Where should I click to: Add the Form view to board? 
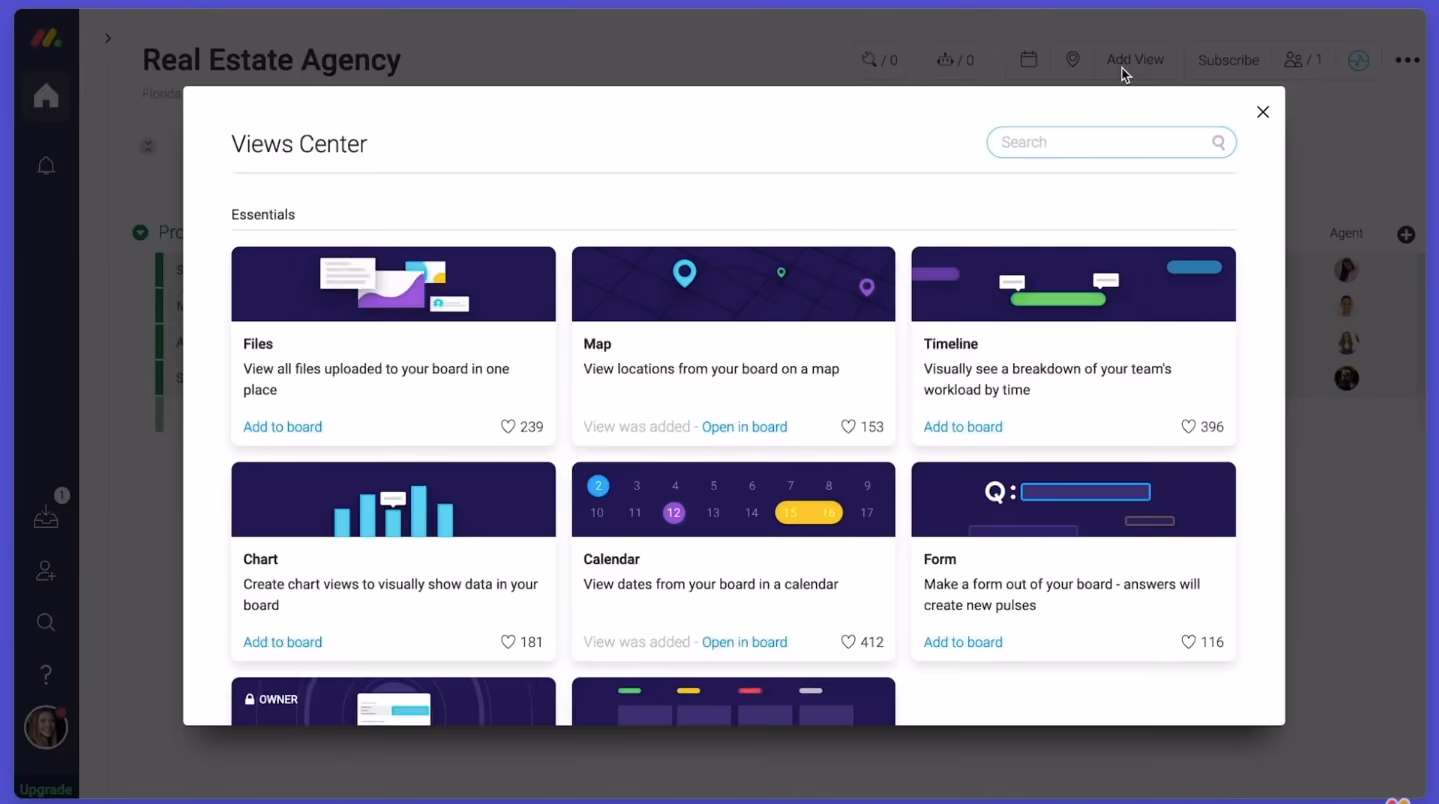963,642
